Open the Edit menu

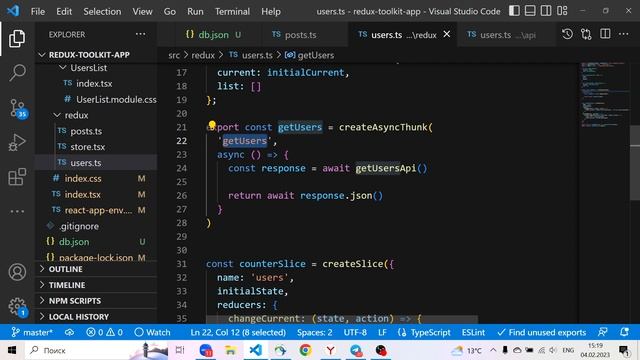click(64, 11)
